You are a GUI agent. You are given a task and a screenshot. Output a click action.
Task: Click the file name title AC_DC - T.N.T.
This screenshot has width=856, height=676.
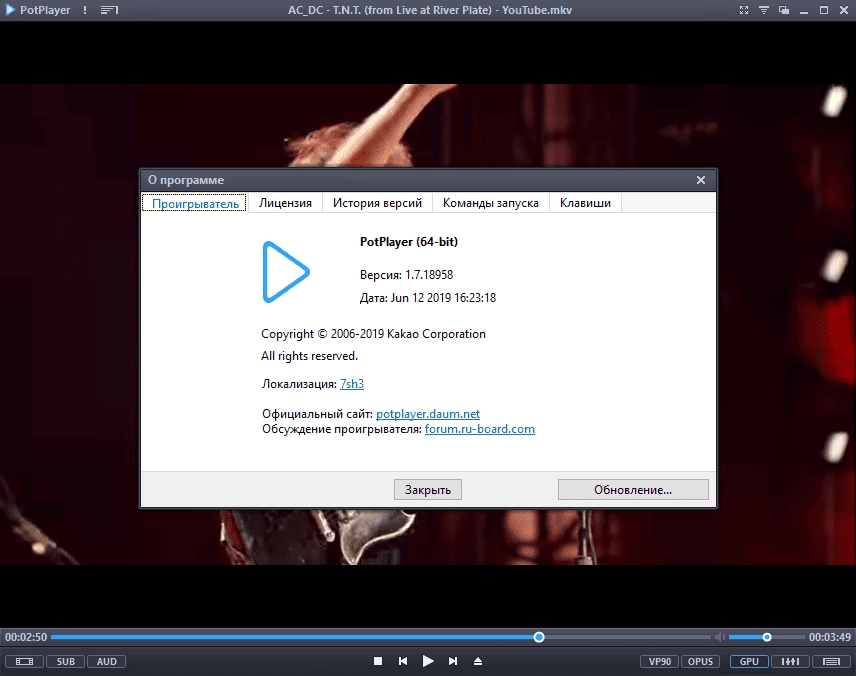[430, 10]
